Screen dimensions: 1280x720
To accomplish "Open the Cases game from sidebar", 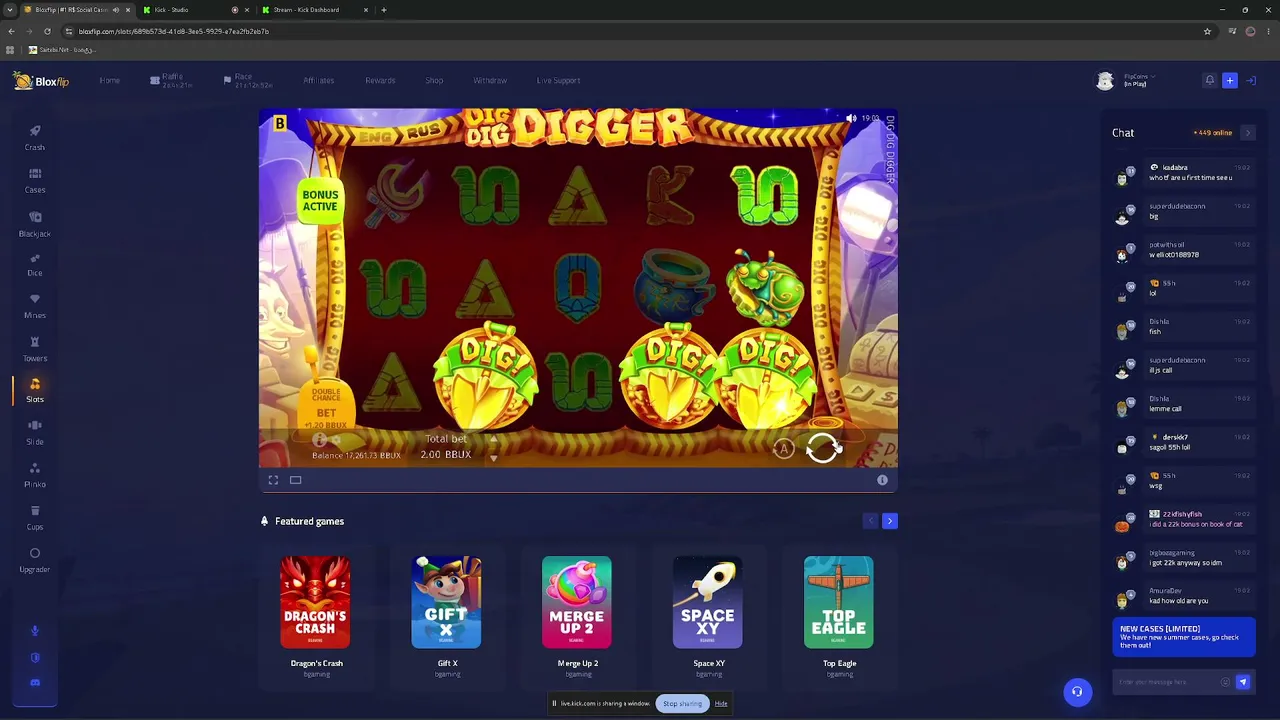I will [35, 180].
